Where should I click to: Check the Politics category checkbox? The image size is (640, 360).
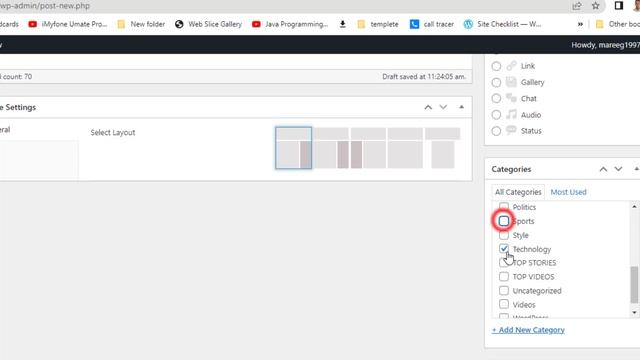(x=504, y=206)
